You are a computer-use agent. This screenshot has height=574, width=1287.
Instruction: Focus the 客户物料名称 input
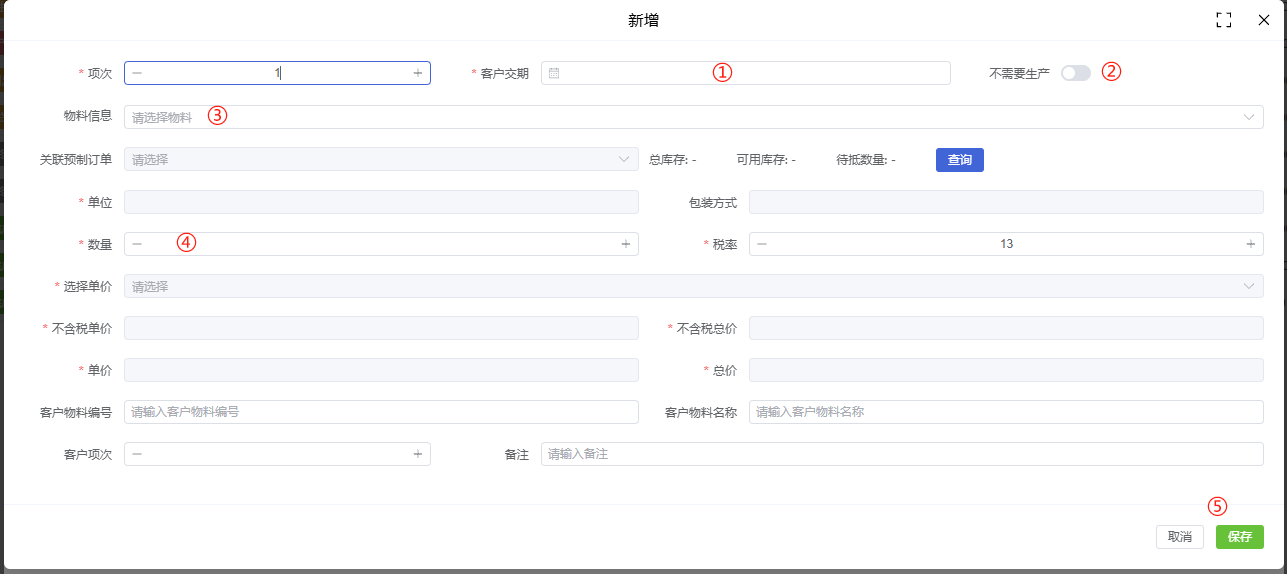pos(1006,412)
